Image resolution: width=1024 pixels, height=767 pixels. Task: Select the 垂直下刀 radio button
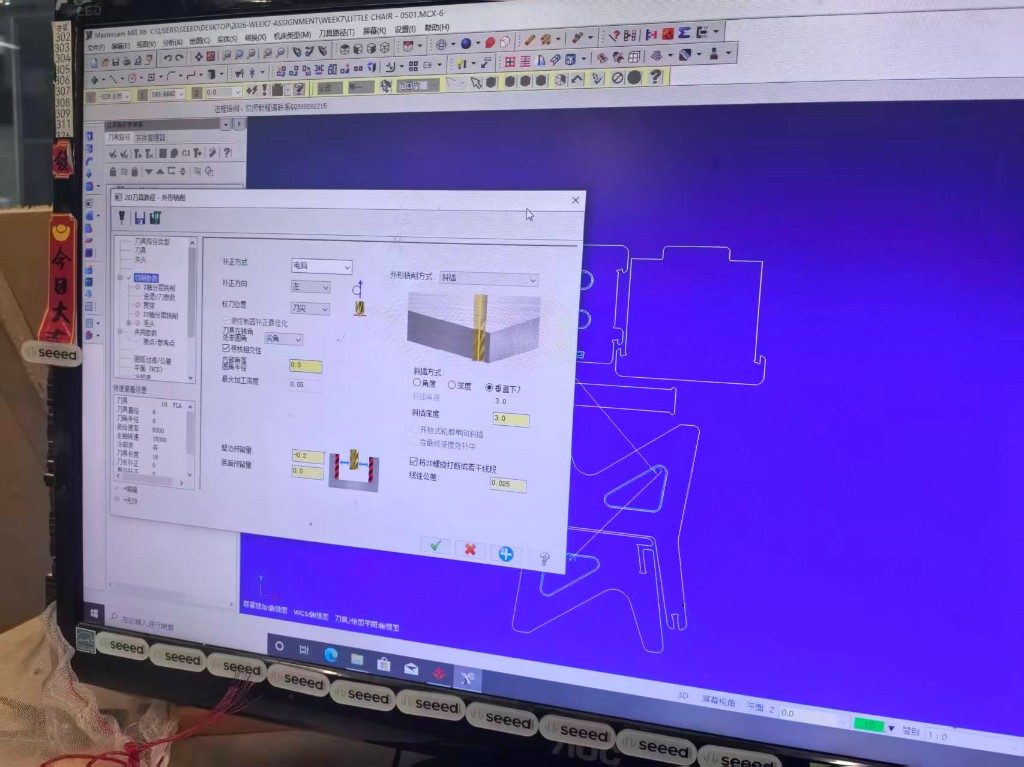pyautogui.click(x=489, y=387)
